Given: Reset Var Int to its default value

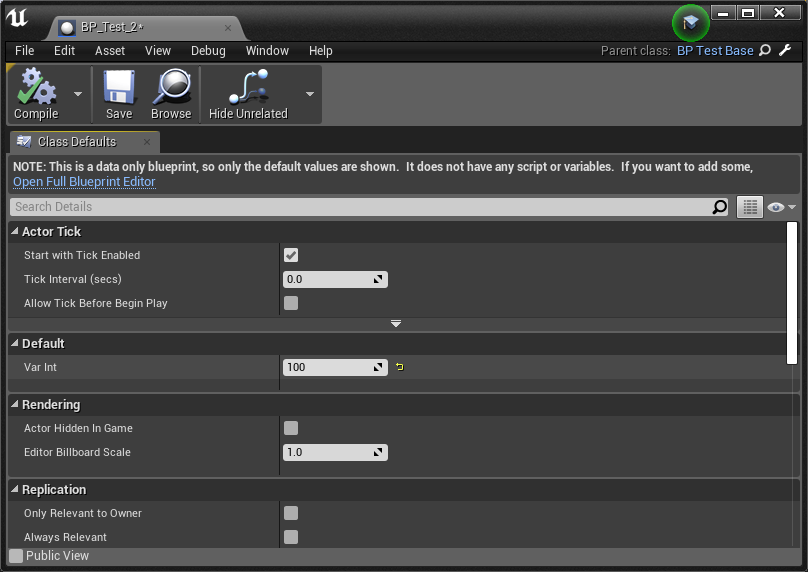Looking at the screenshot, I should pyautogui.click(x=399, y=367).
